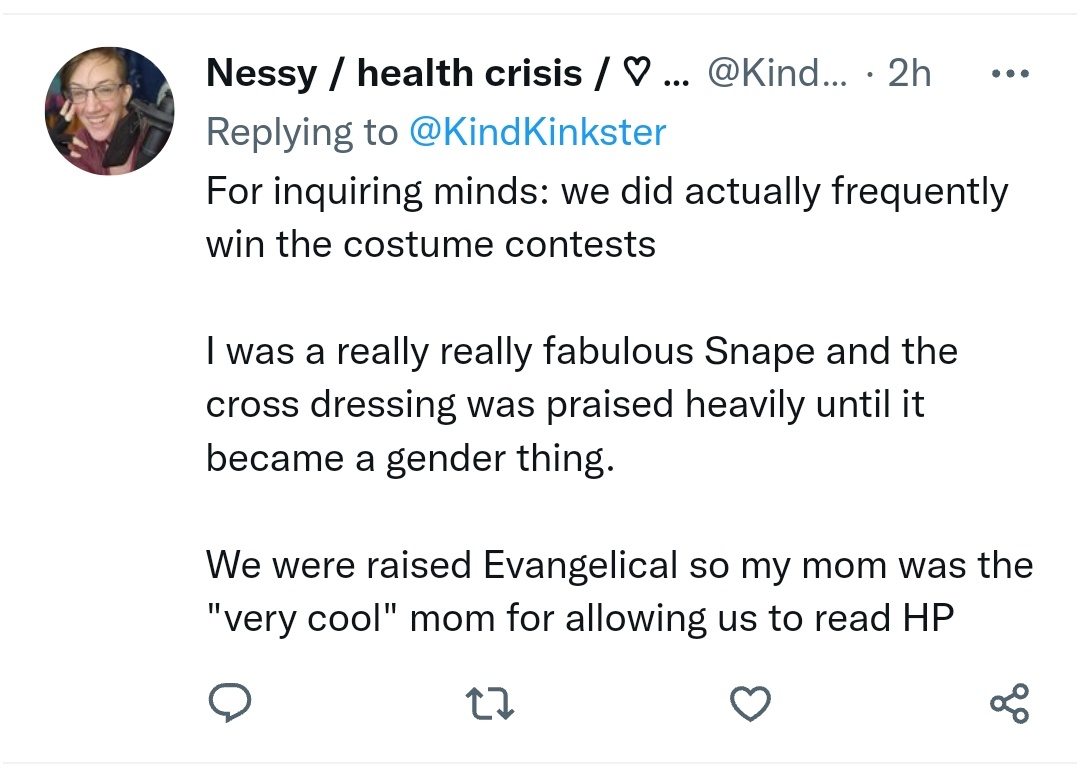Like the tweet using the heart icon
This screenshot has height=776, width=1080.
coord(750,703)
